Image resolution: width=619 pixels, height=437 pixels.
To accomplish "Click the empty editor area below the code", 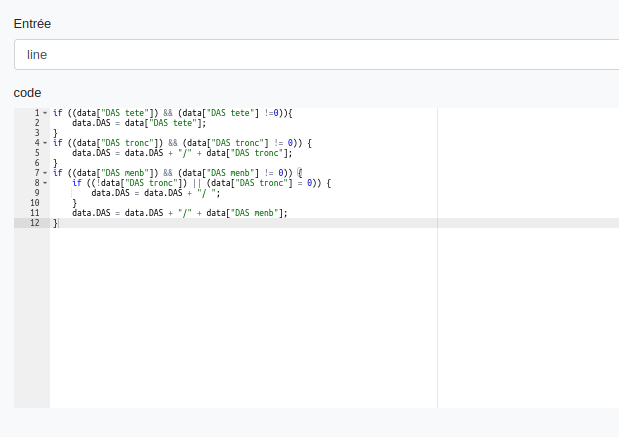I will [240, 320].
